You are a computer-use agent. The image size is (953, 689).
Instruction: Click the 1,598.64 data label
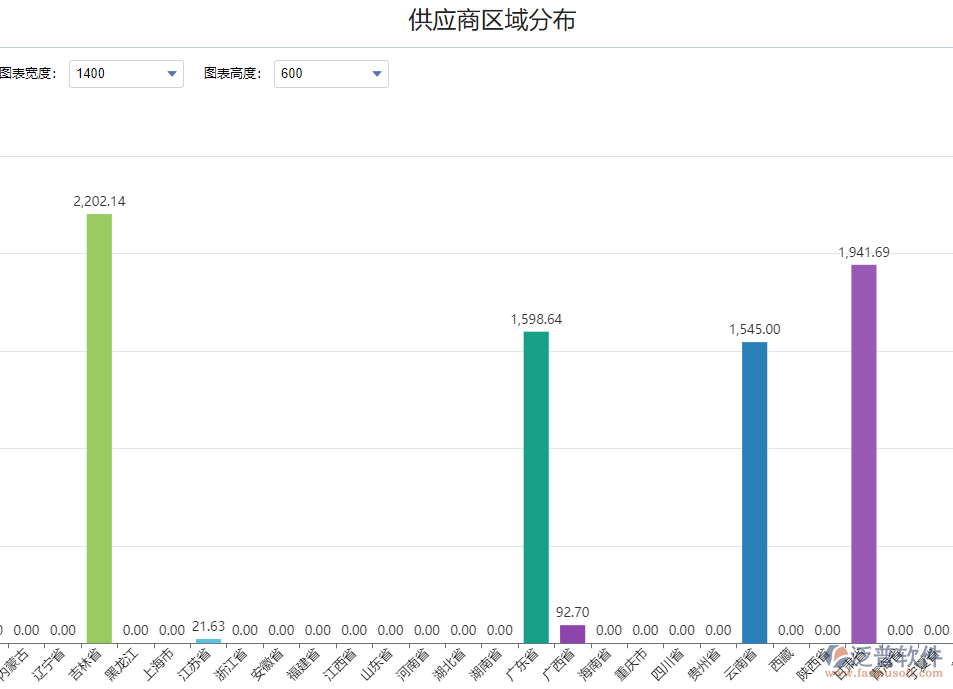tap(536, 319)
